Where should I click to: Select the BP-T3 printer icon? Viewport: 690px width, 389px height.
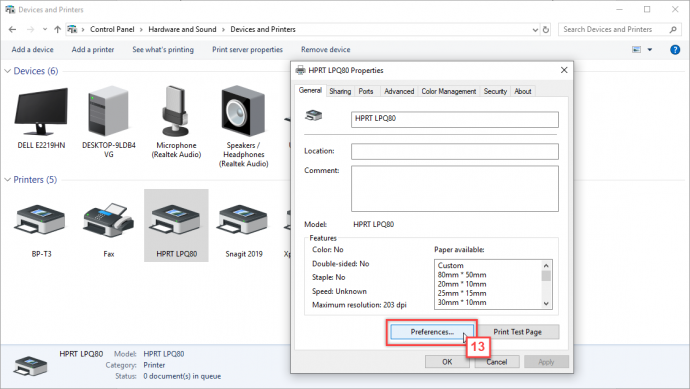coord(40,220)
